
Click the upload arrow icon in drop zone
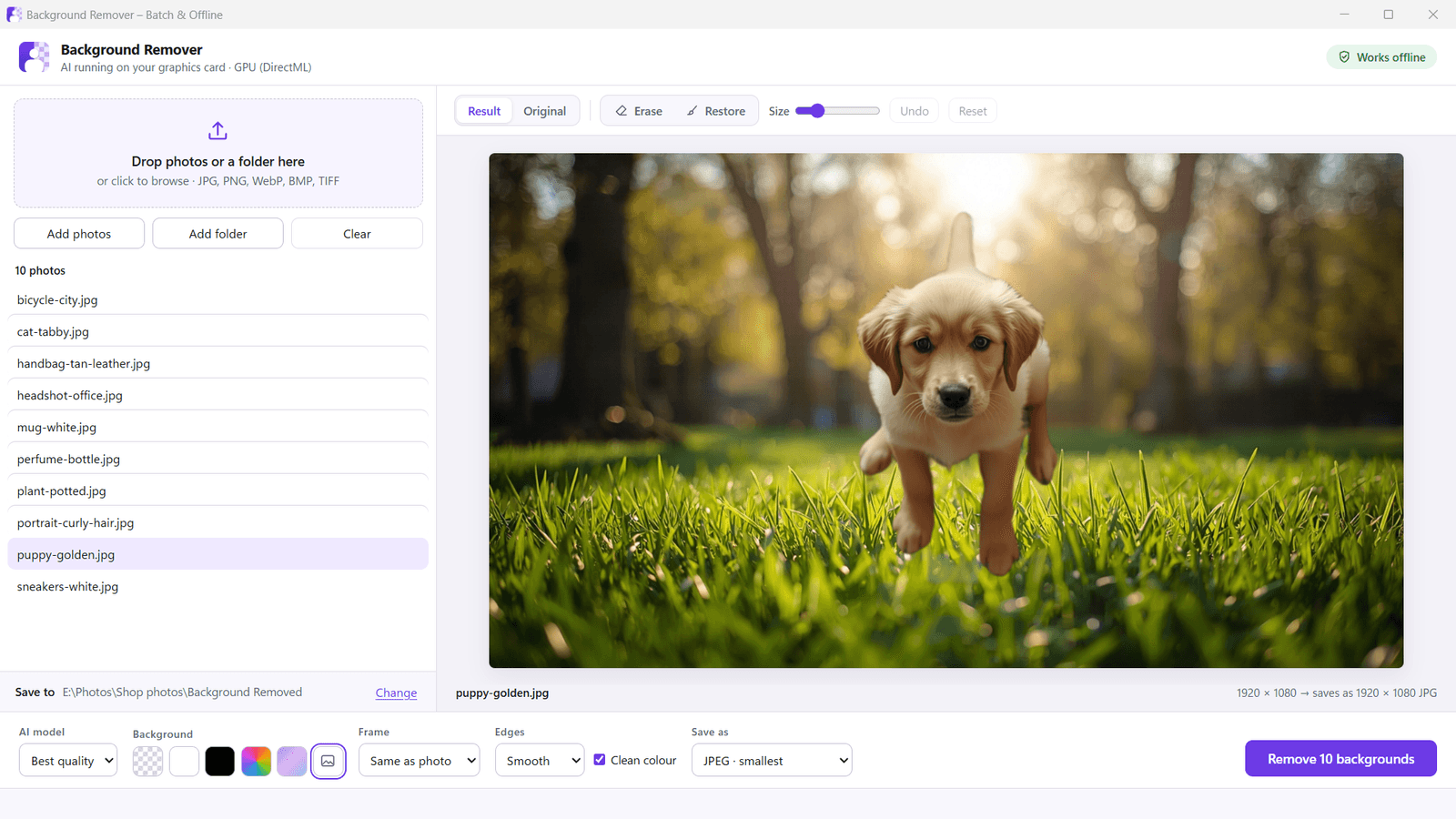(x=217, y=131)
